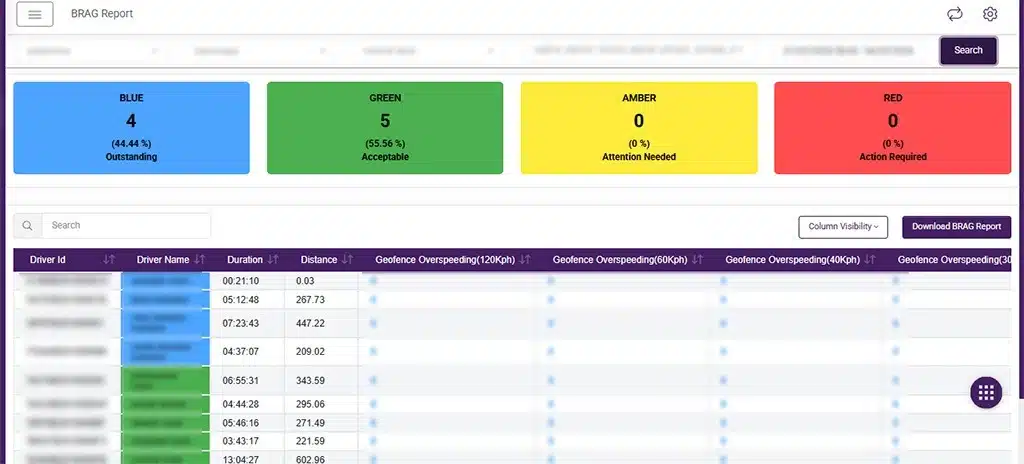Click the magnifier icon beside table search
1024x464 pixels.
point(27,226)
